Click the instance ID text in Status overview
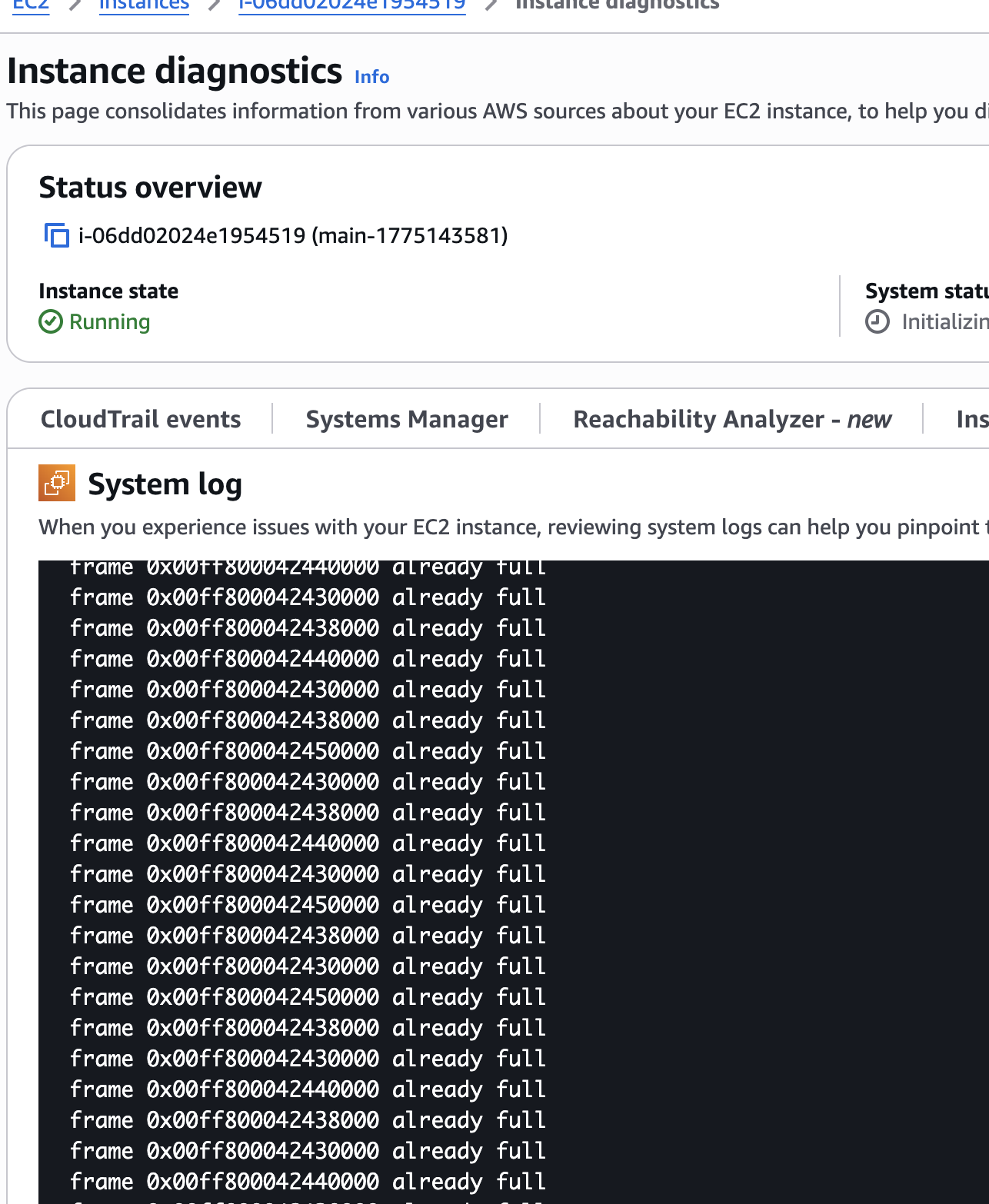The height and width of the screenshot is (1204, 989). [293, 235]
